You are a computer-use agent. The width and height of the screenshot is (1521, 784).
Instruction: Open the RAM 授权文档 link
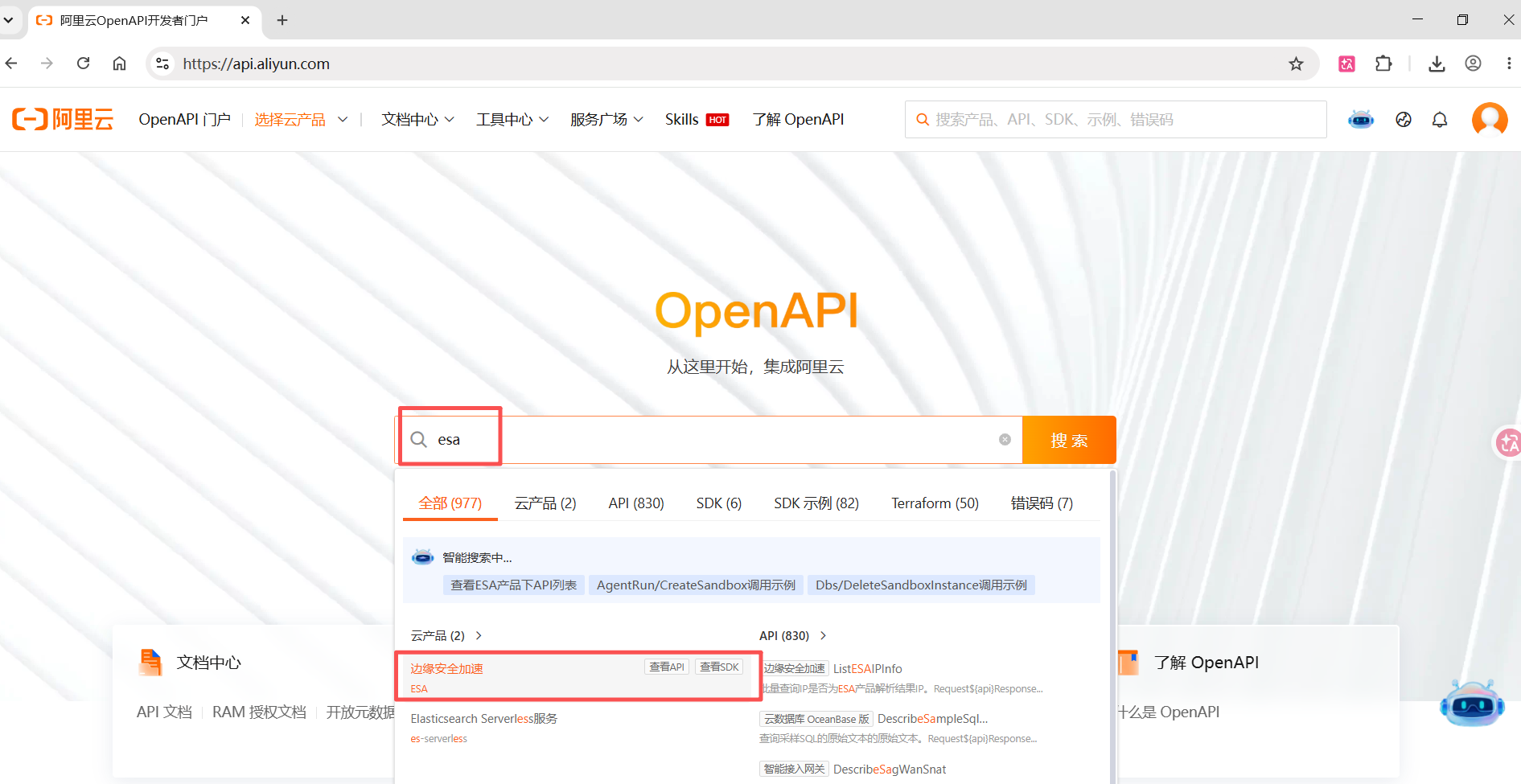tap(259, 712)
